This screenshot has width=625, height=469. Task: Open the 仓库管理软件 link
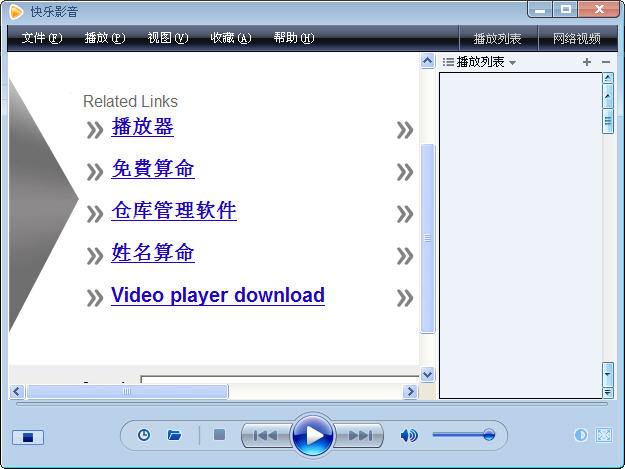pos(174,210)
